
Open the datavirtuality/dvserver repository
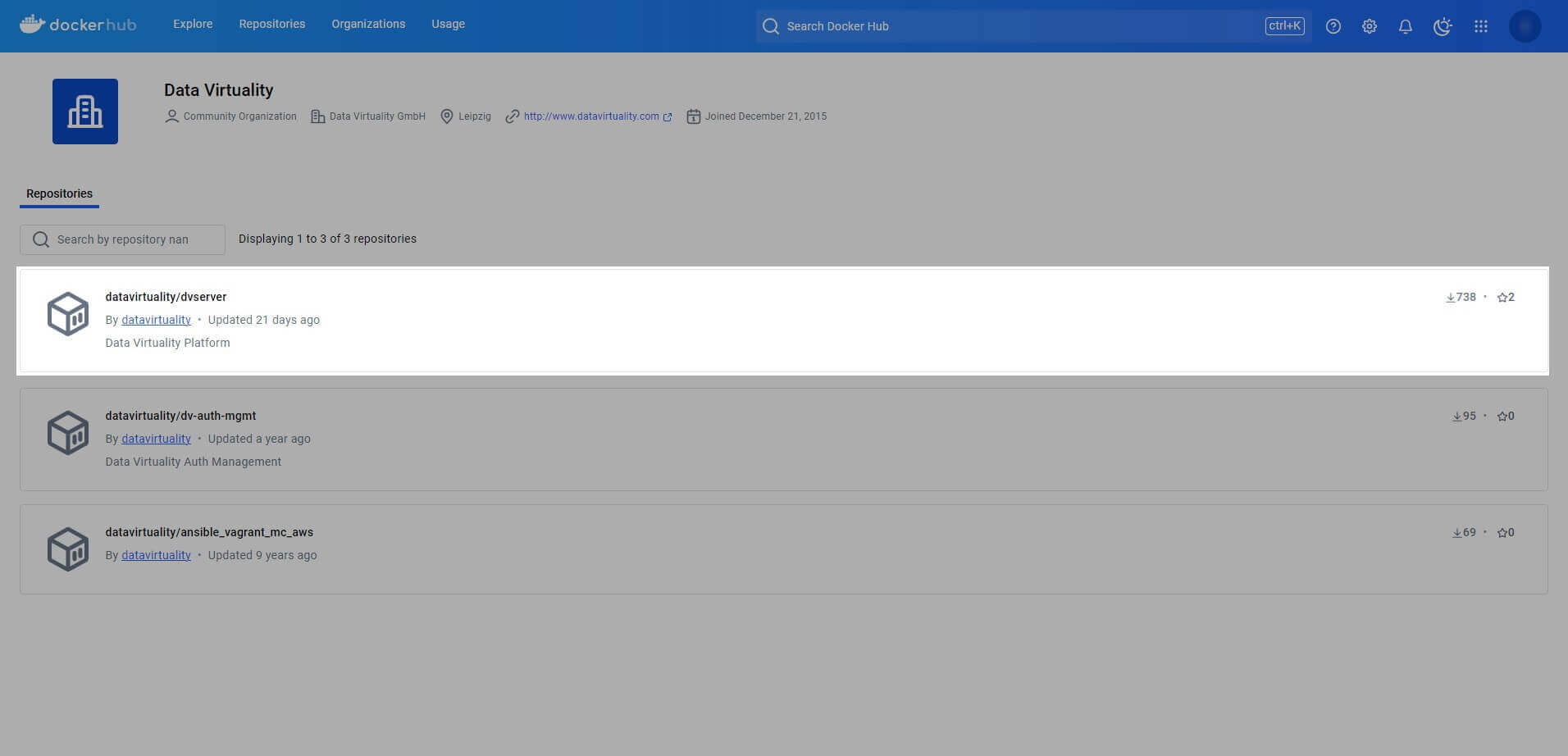[166, 297]
